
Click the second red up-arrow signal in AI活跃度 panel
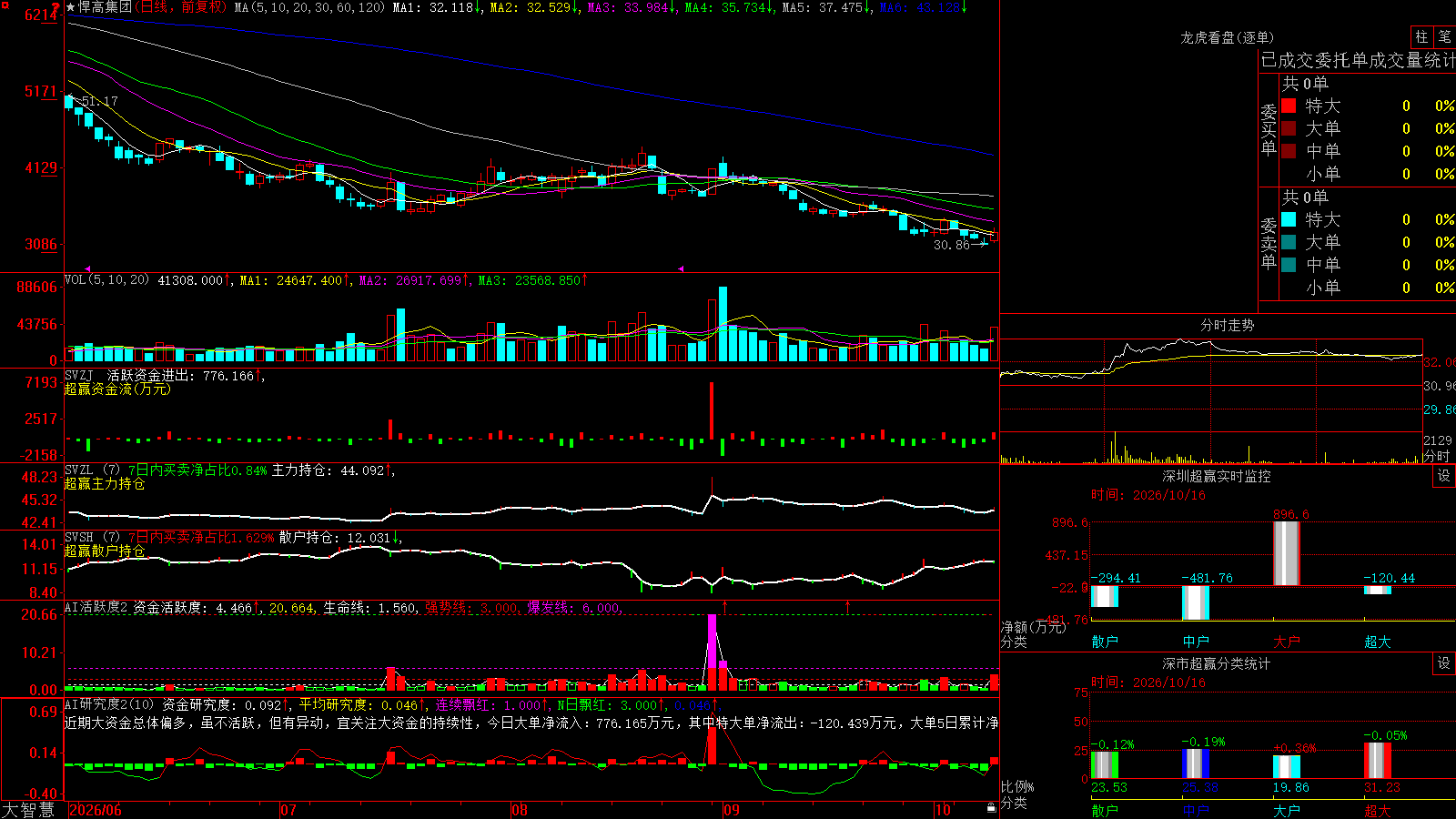click(x=848, y=606)
